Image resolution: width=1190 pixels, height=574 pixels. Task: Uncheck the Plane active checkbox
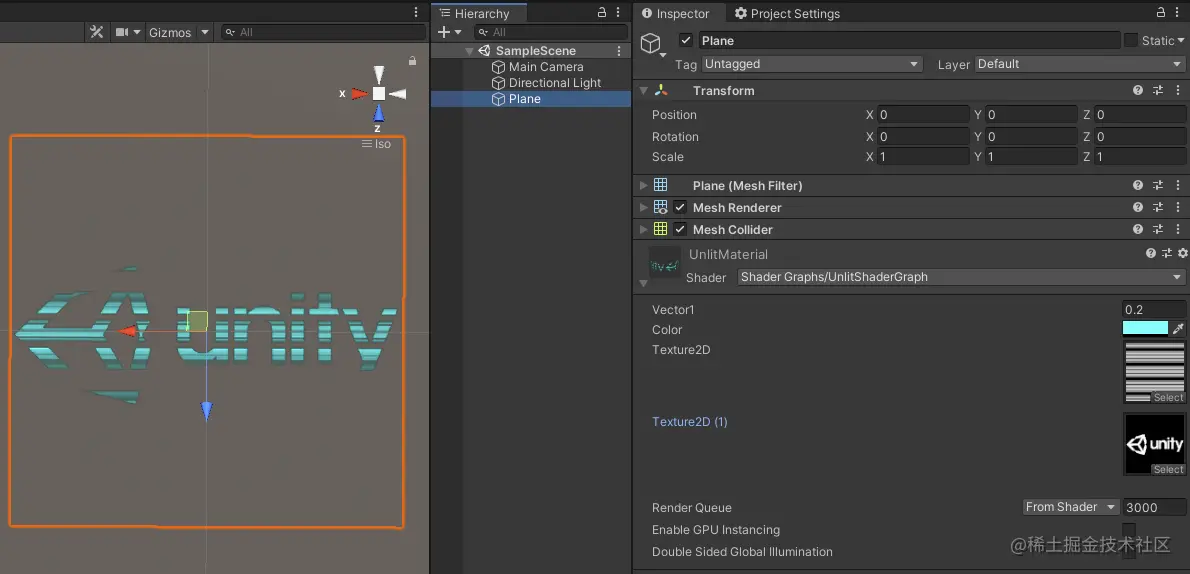click(686, 40)
